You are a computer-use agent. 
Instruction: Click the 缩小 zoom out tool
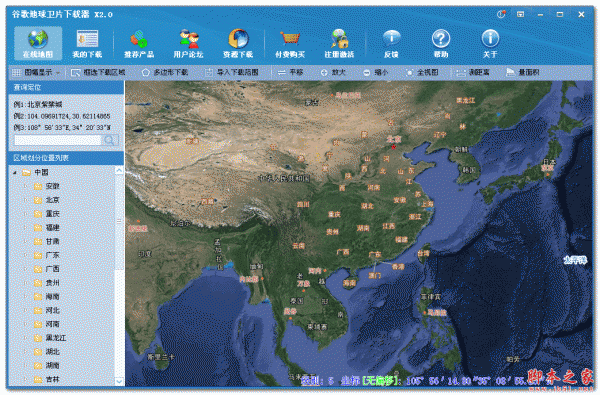tap(375, 72)
